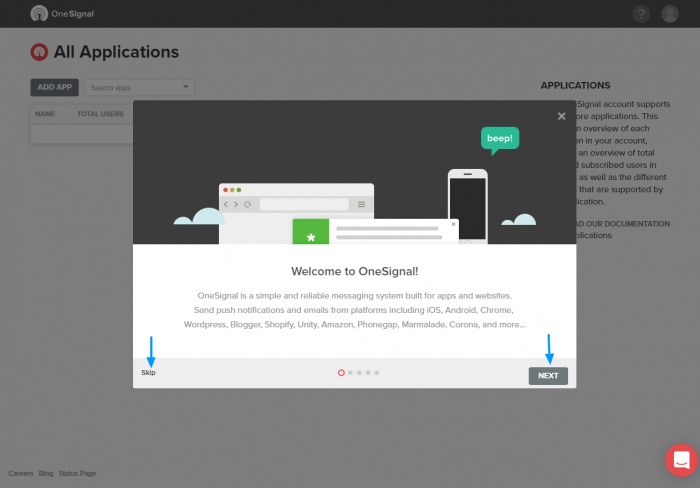Click the phone illustration in banner
This screenshot has height=488, width=700.
coord(467,205)
